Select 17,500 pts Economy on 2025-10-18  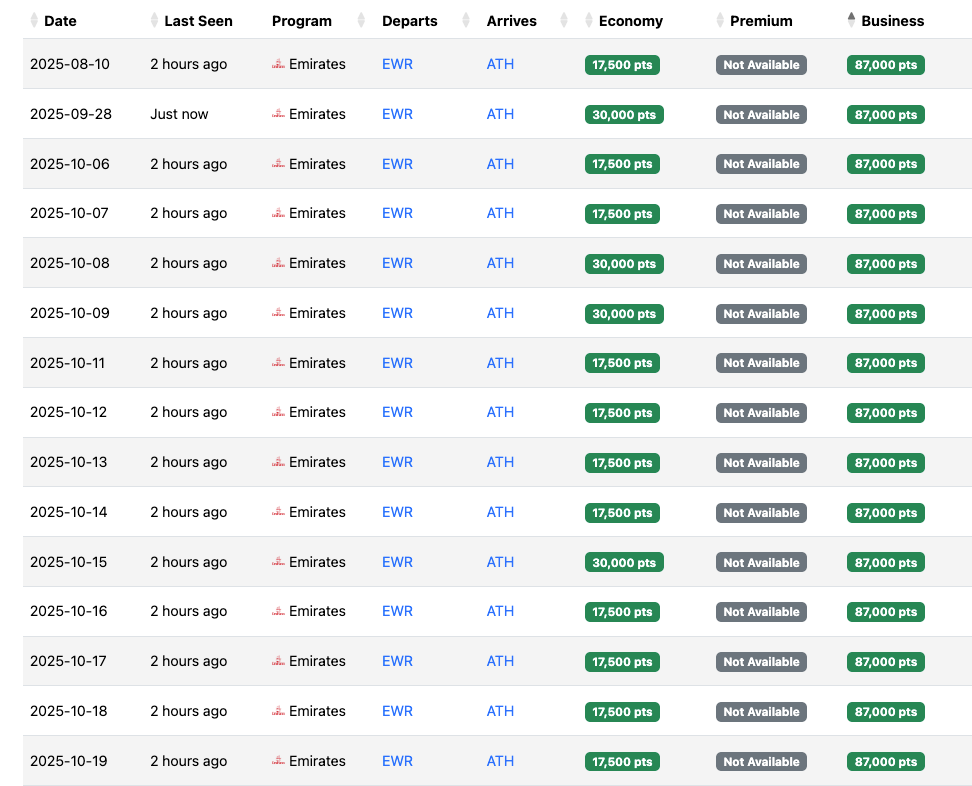[x=622, y=712]
